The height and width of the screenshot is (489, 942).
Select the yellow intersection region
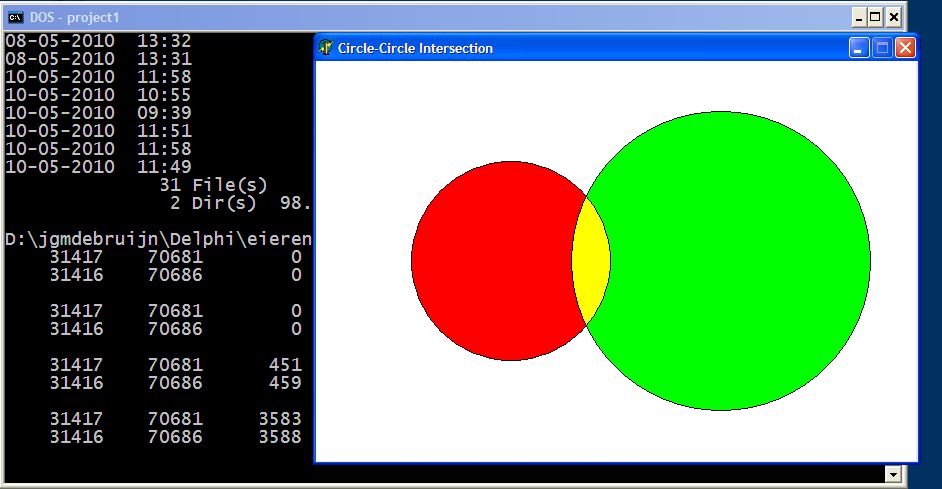tap(591, 260)
